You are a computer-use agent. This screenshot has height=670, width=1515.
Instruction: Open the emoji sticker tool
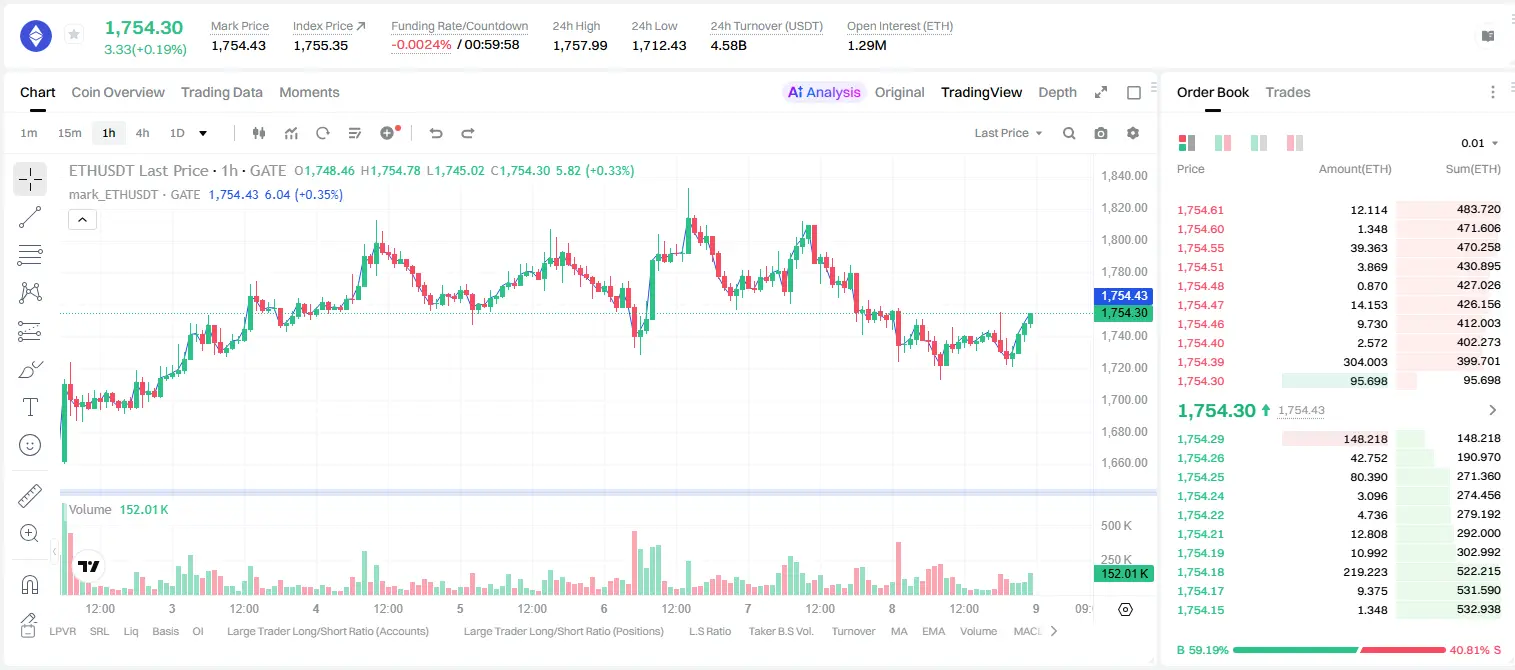tap(30, 445)
